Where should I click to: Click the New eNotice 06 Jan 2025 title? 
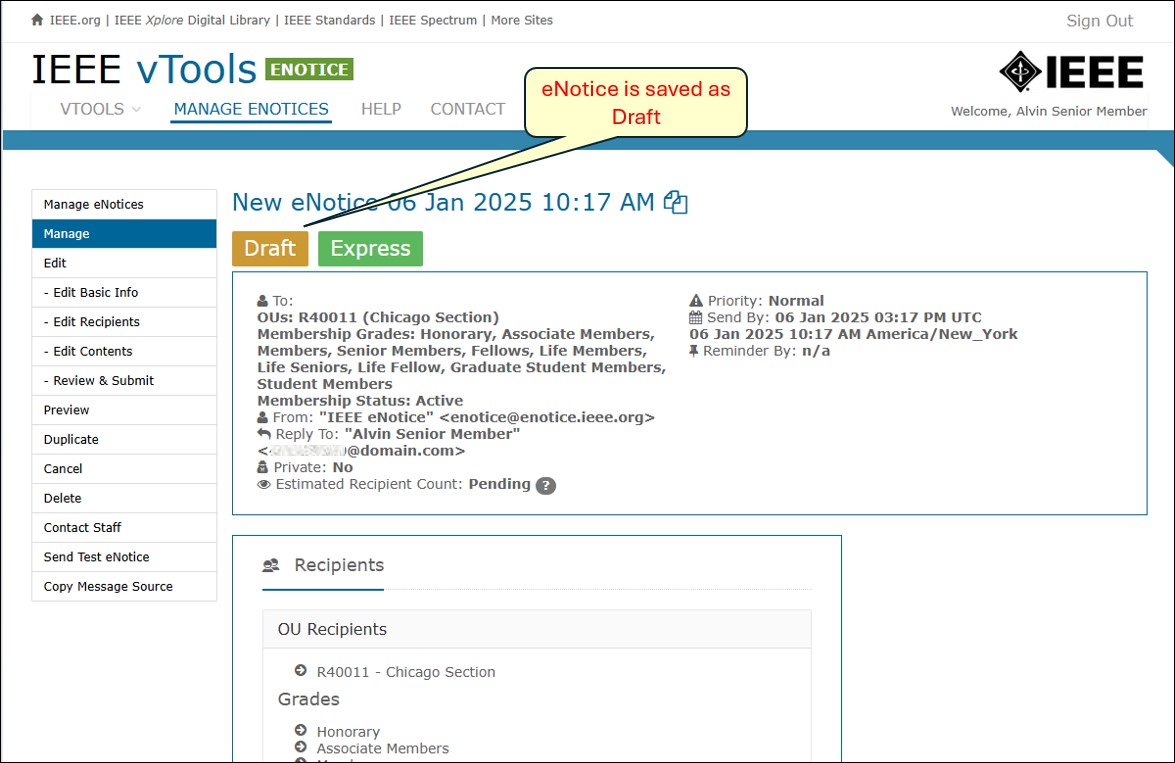point(443,202)
